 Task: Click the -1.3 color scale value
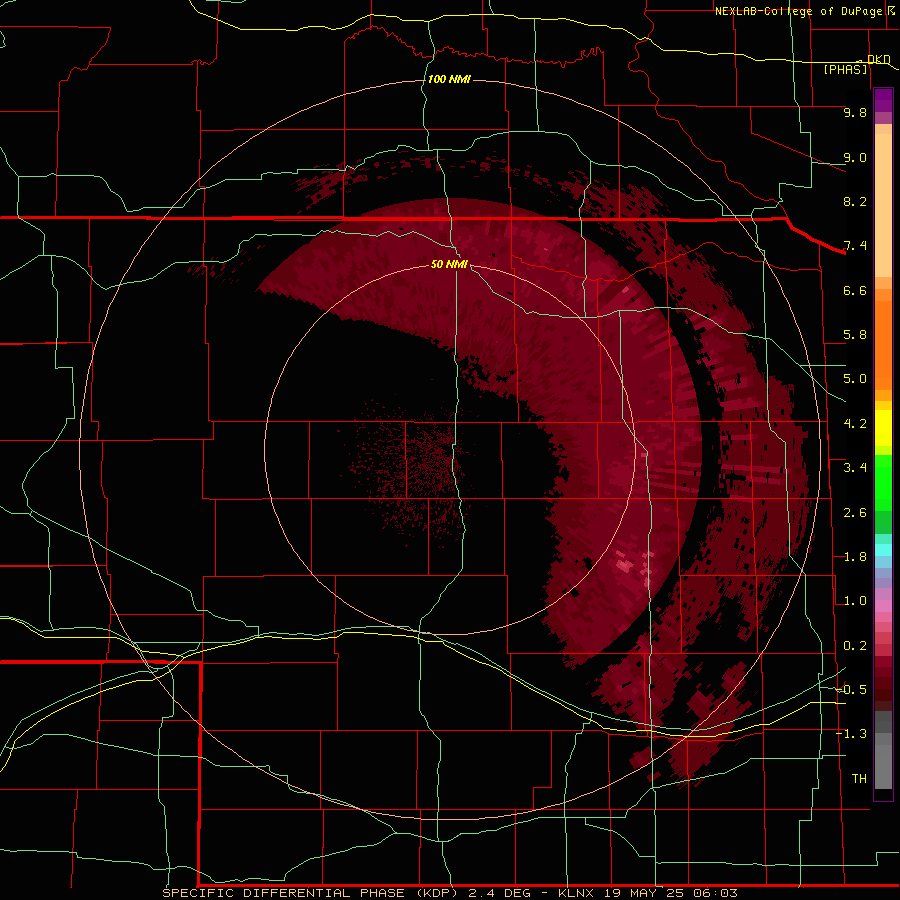coord(852,734)
